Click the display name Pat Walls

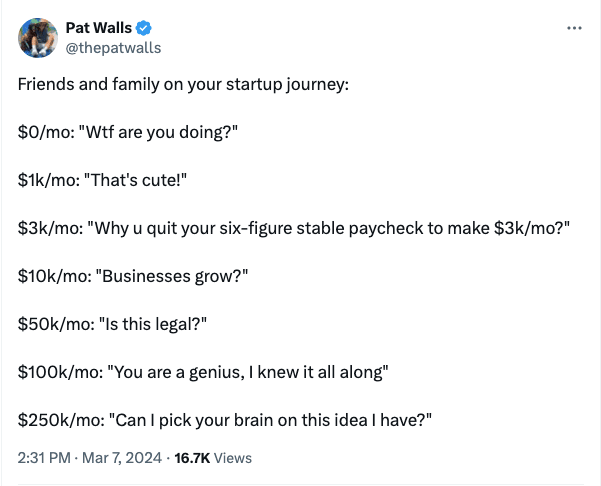click(98, 27)
